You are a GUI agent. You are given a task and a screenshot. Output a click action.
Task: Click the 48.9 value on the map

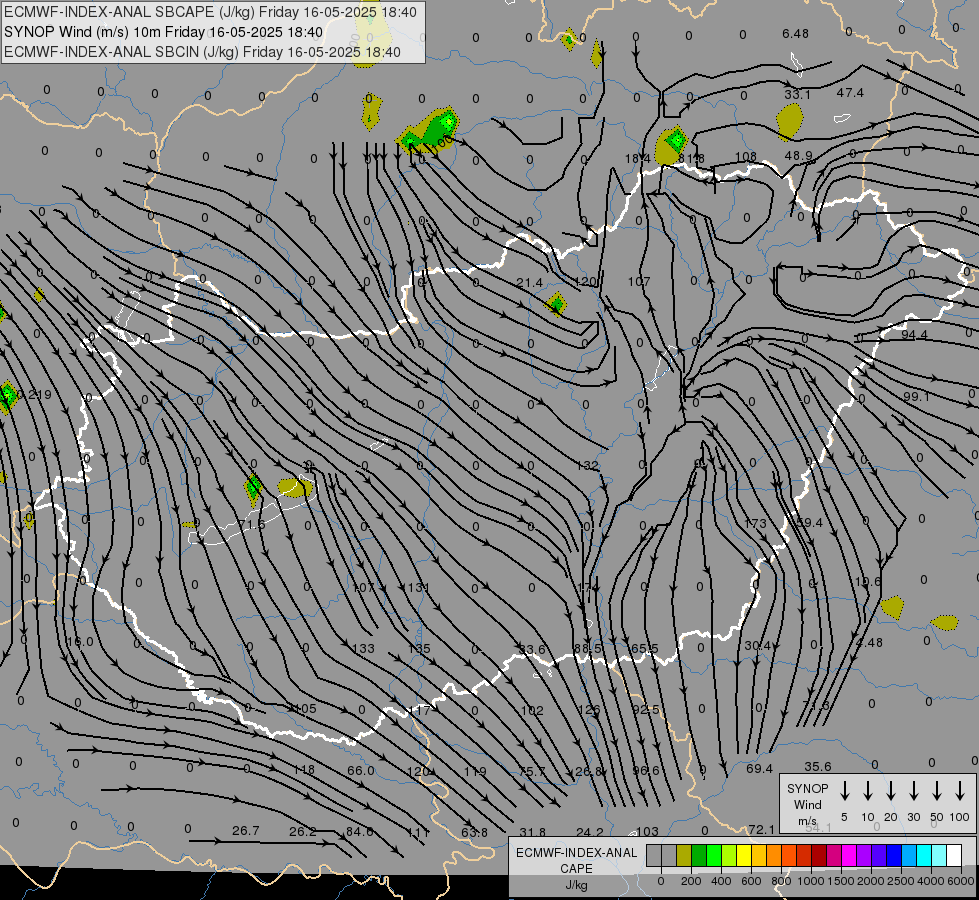pyautogui.click(x=799, y=156)
